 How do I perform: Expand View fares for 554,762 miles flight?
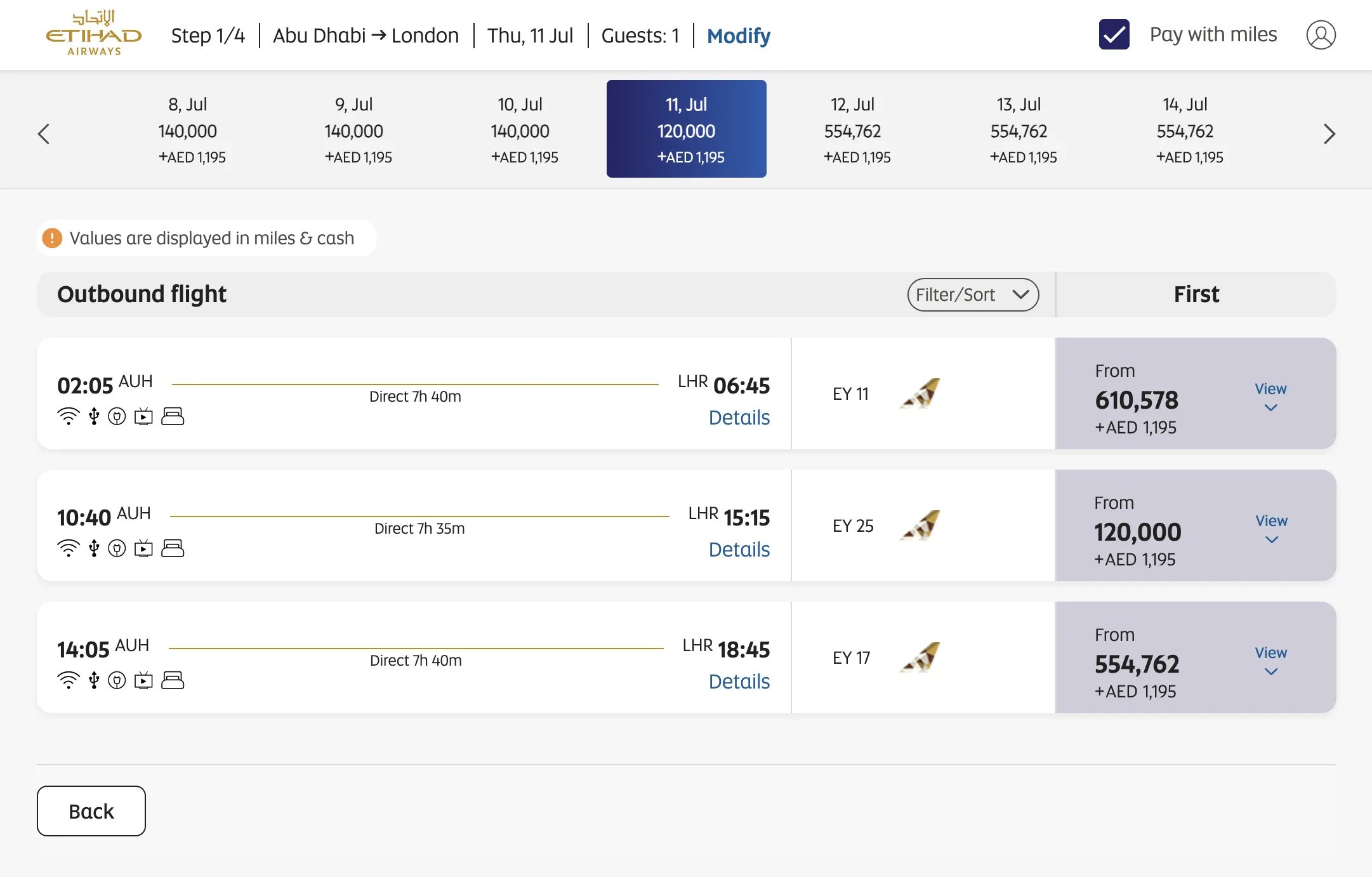[x=1270, y=661]
